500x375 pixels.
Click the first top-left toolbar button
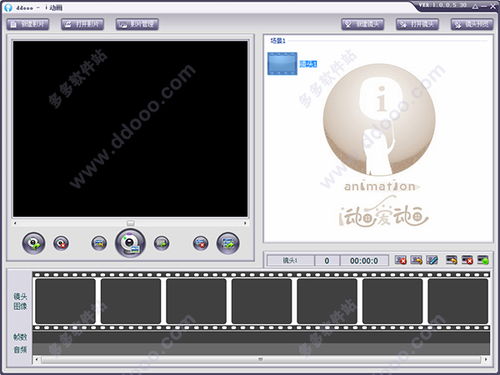(x=28, y=24)
